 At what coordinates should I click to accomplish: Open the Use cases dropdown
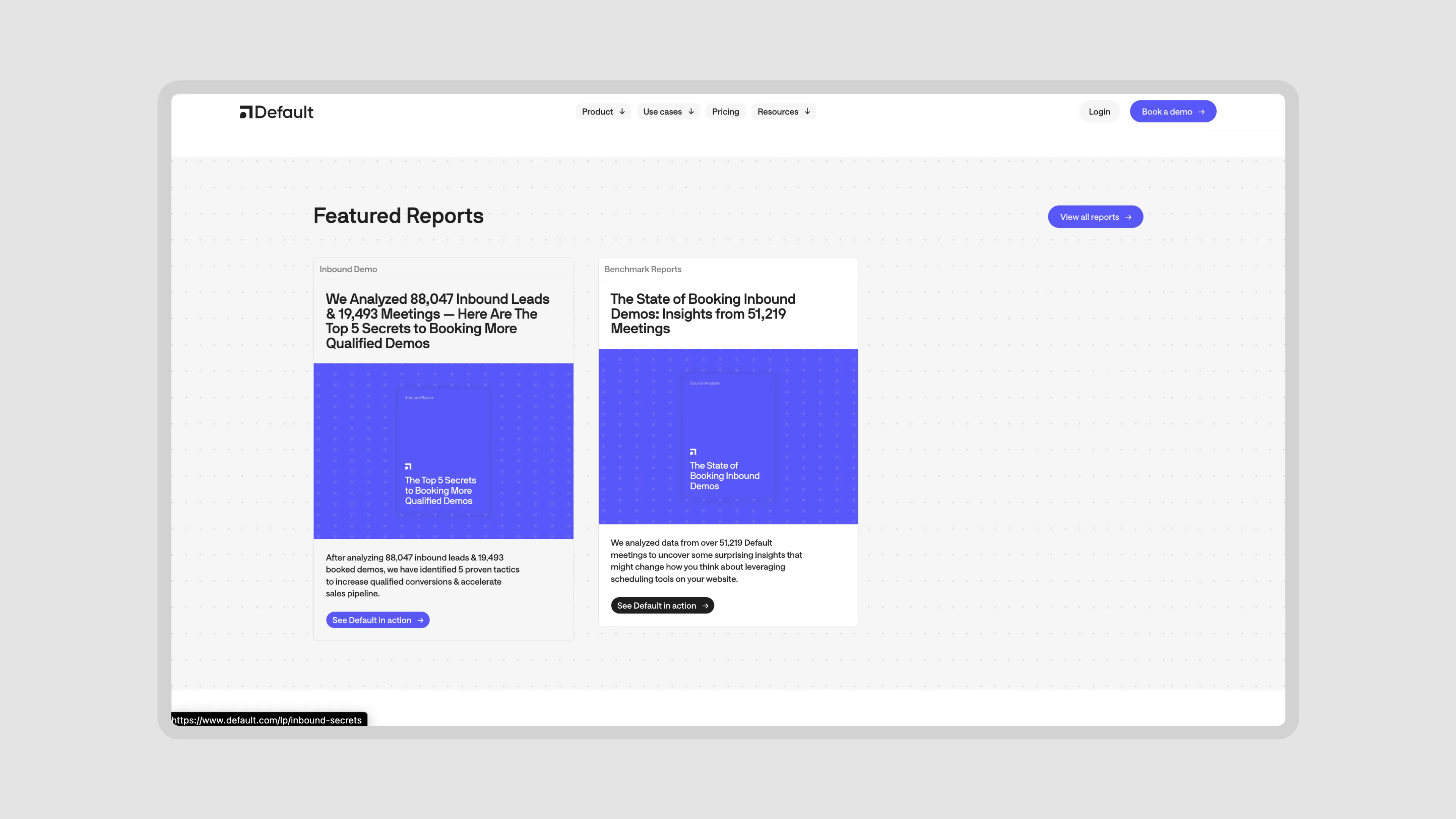coord(667,111)
